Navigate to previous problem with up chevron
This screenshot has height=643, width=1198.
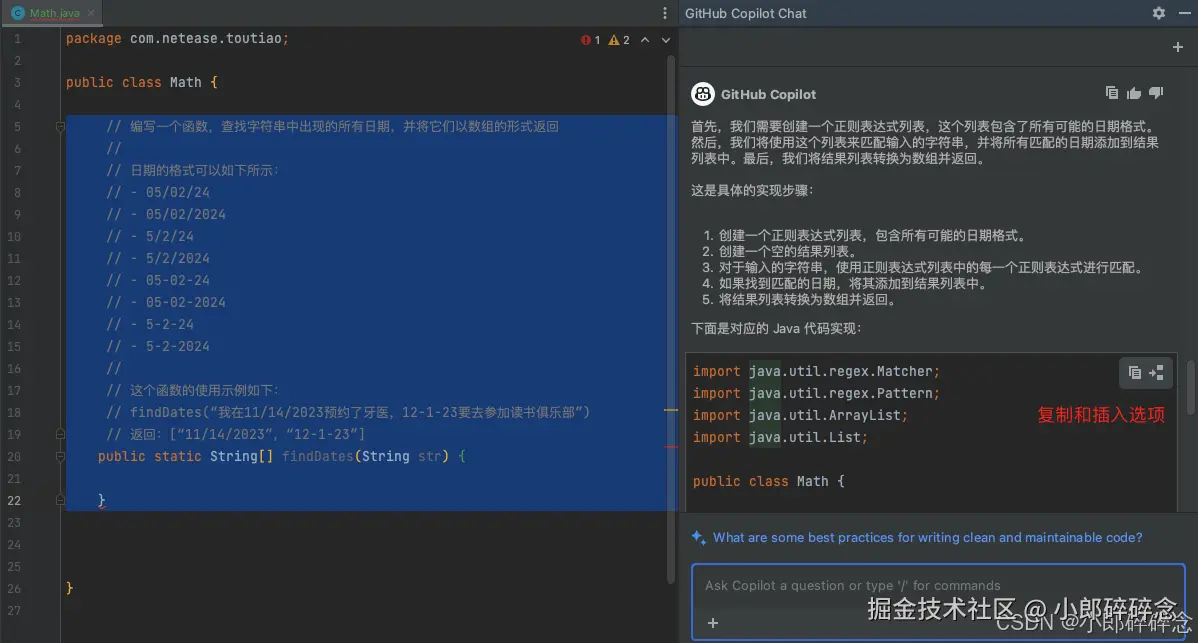[x=644, y=40]
